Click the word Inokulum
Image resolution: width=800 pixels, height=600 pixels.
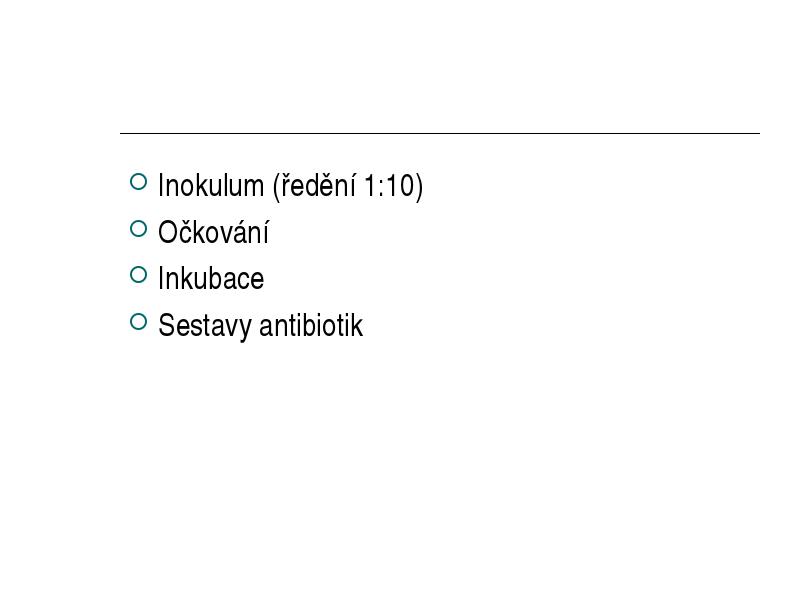(211, 185)
